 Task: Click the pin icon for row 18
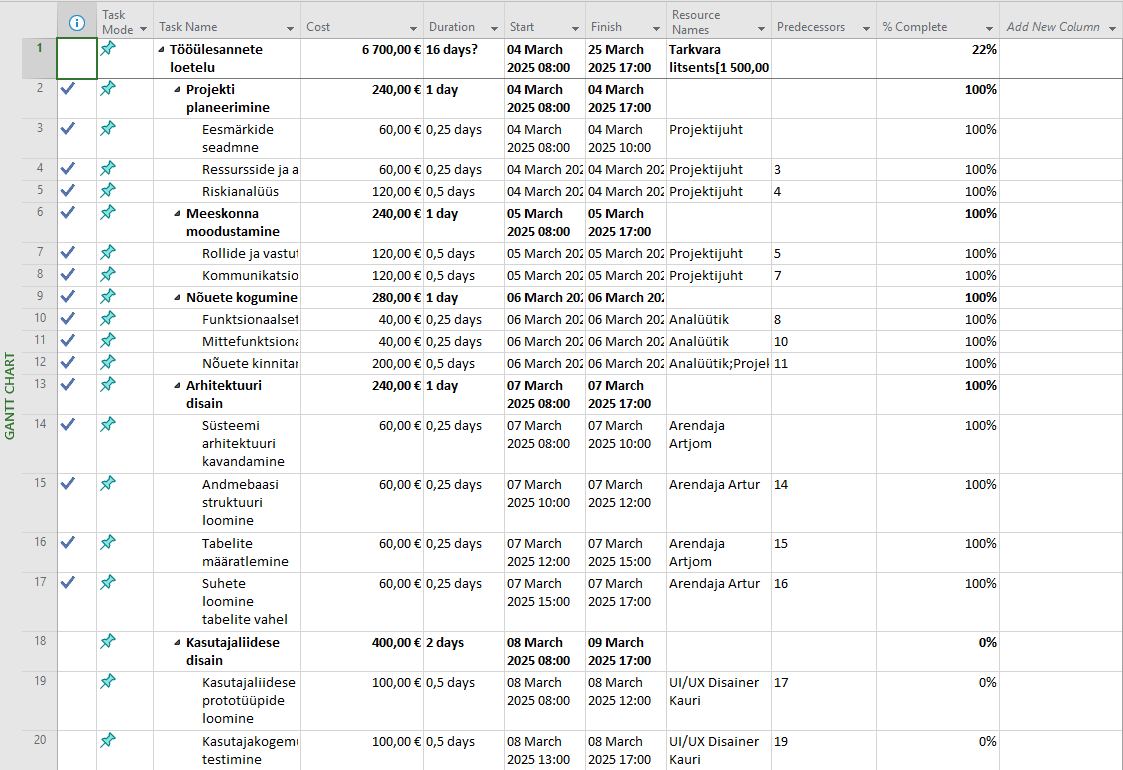(108, 642)
